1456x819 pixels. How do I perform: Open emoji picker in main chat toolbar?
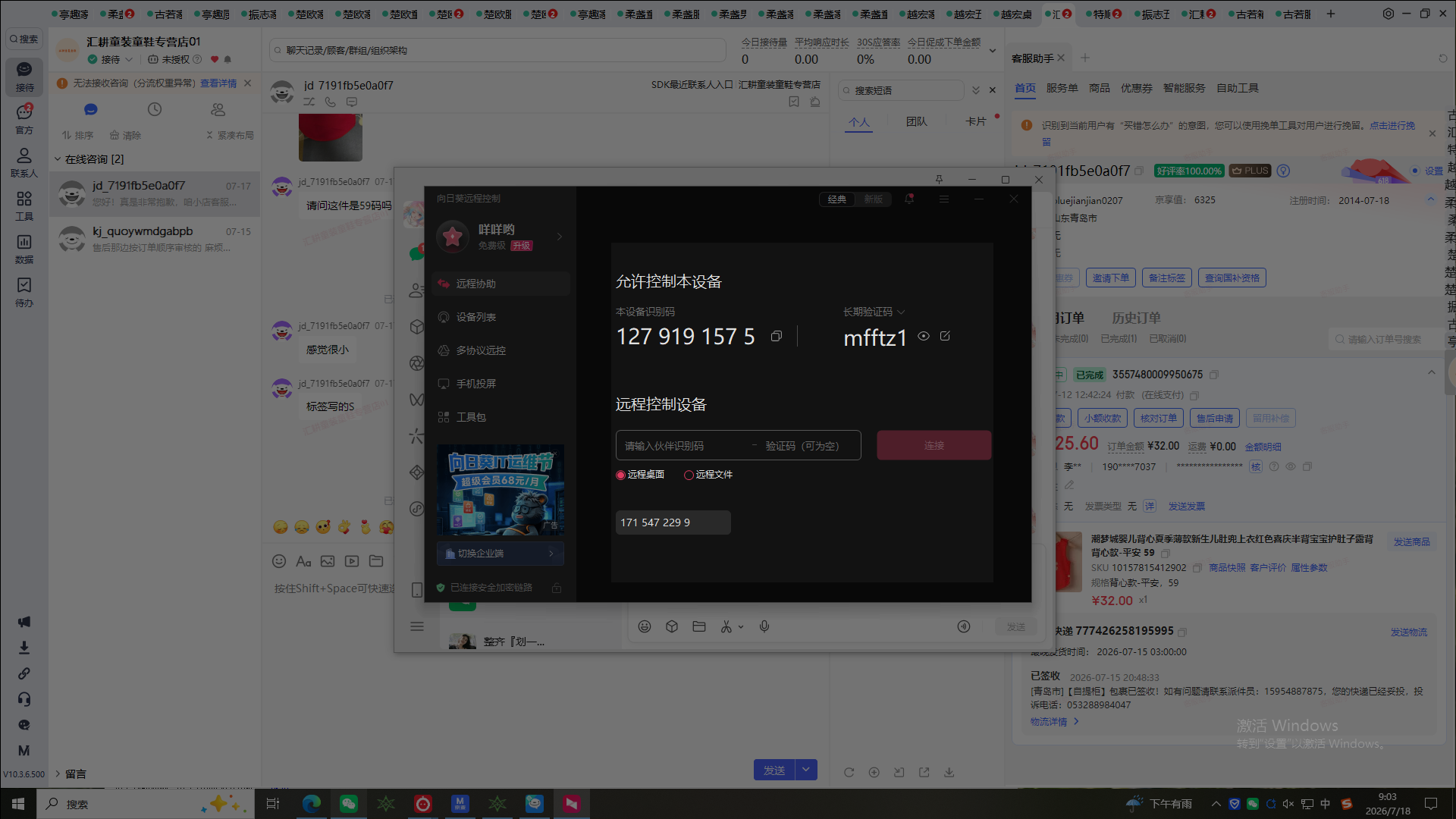[x=279, y=561]
